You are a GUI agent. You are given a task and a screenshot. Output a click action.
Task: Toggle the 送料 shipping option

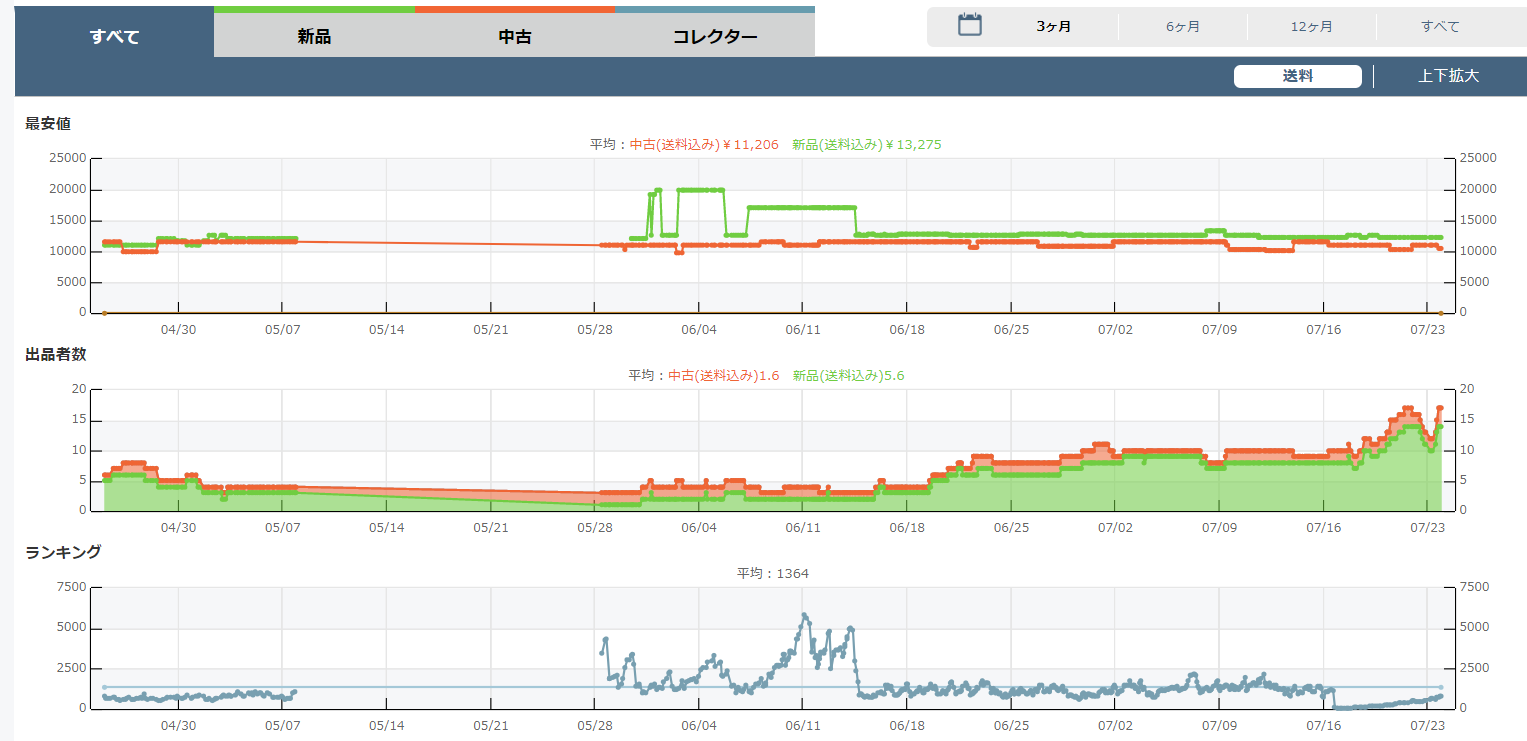[x=1297, y=76]
